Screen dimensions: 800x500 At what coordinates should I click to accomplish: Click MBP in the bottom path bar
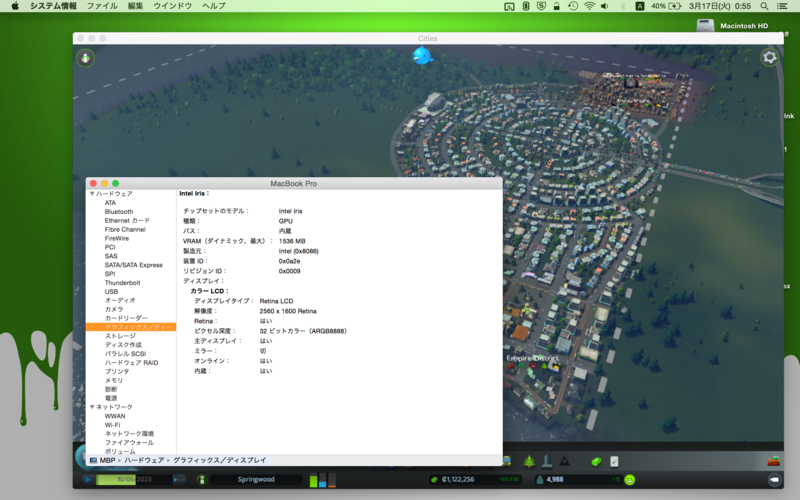click(107, 460)
